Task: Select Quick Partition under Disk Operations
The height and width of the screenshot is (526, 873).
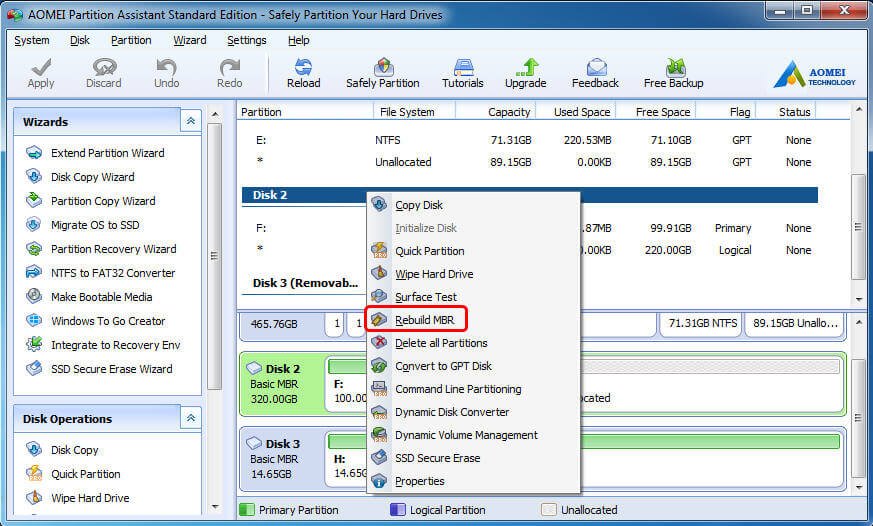Action: [73, 474]
